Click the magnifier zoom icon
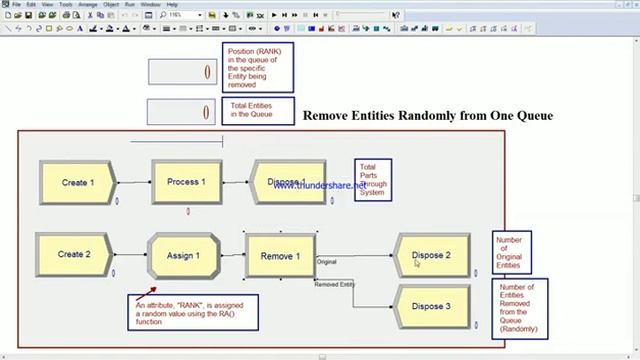 point(163,15)
